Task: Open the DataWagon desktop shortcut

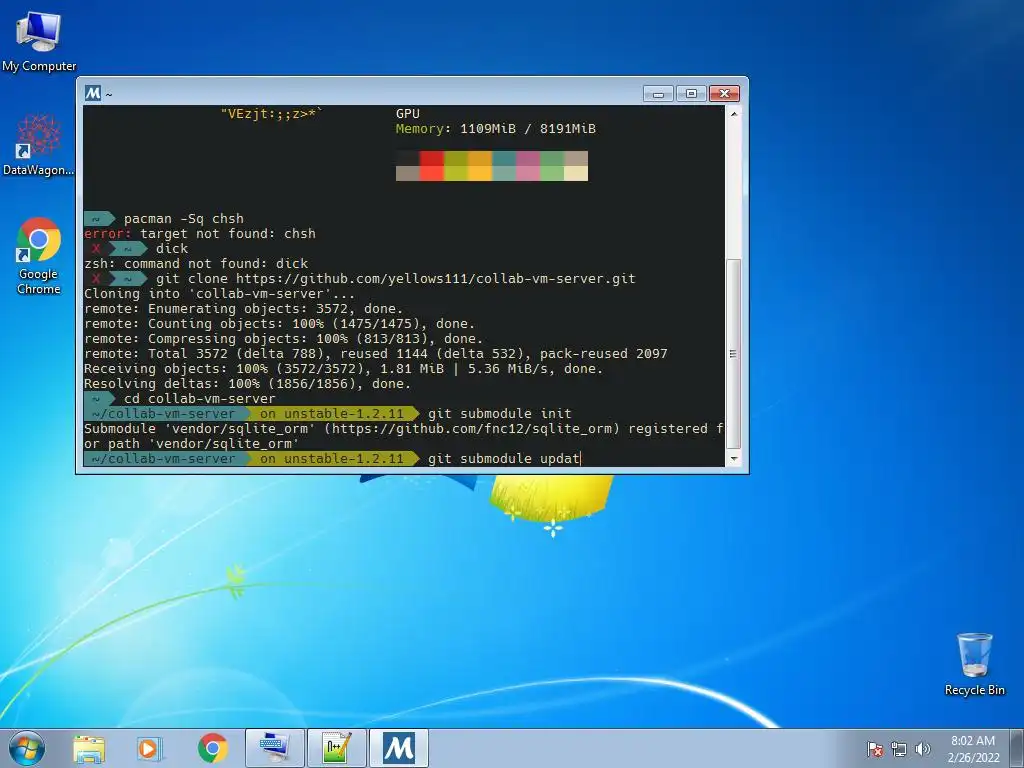Action: [x=39, y=145]
